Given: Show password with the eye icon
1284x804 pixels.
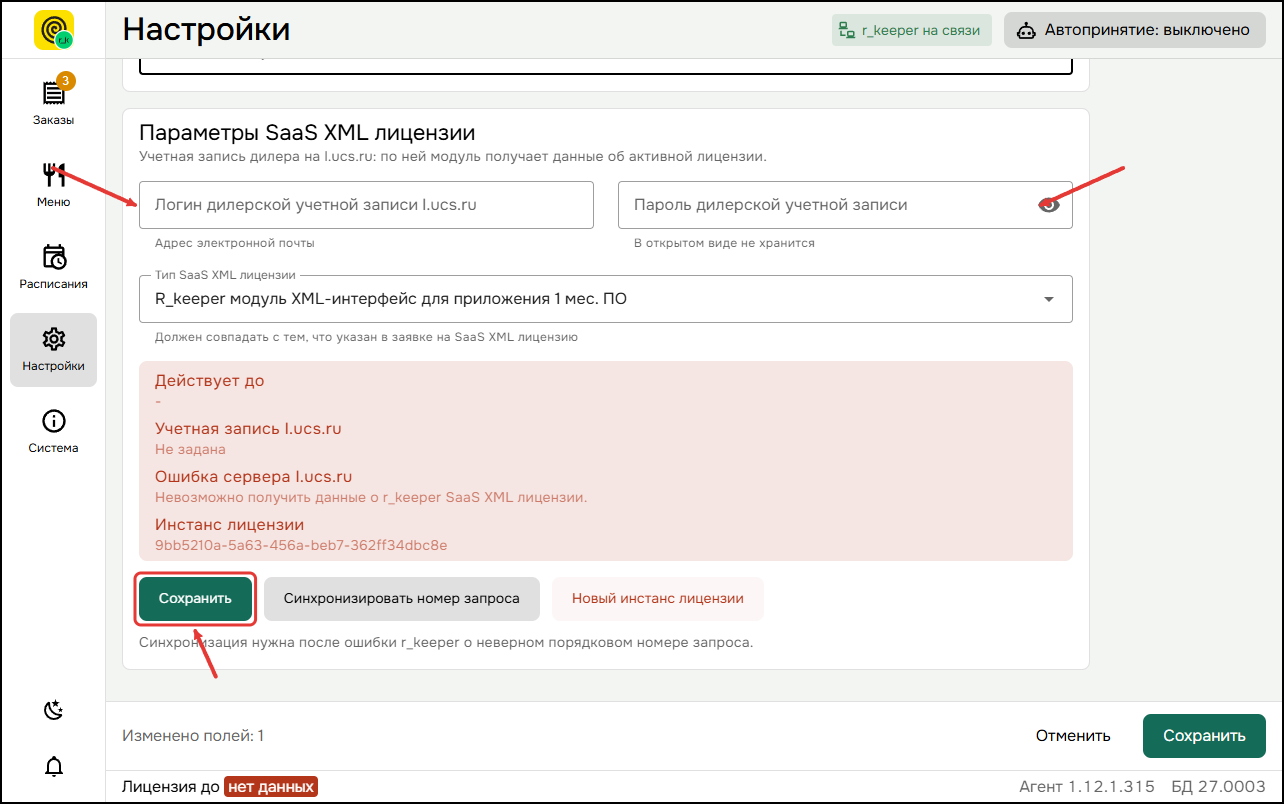Looking at the screenshot, I should [1048, 205].
